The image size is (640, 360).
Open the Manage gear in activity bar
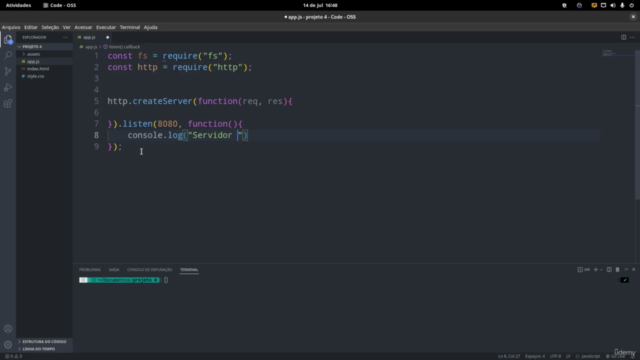tap(8, 344)
